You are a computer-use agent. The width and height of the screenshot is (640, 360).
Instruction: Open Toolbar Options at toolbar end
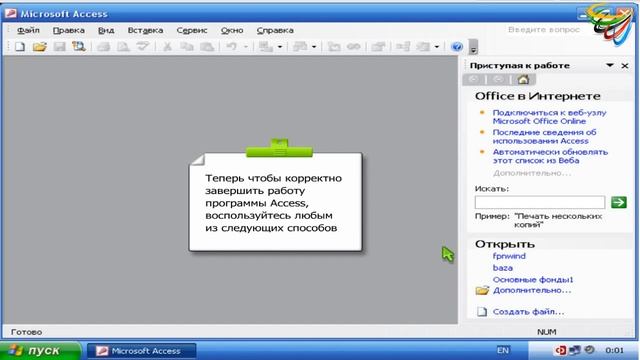[473, 47]
